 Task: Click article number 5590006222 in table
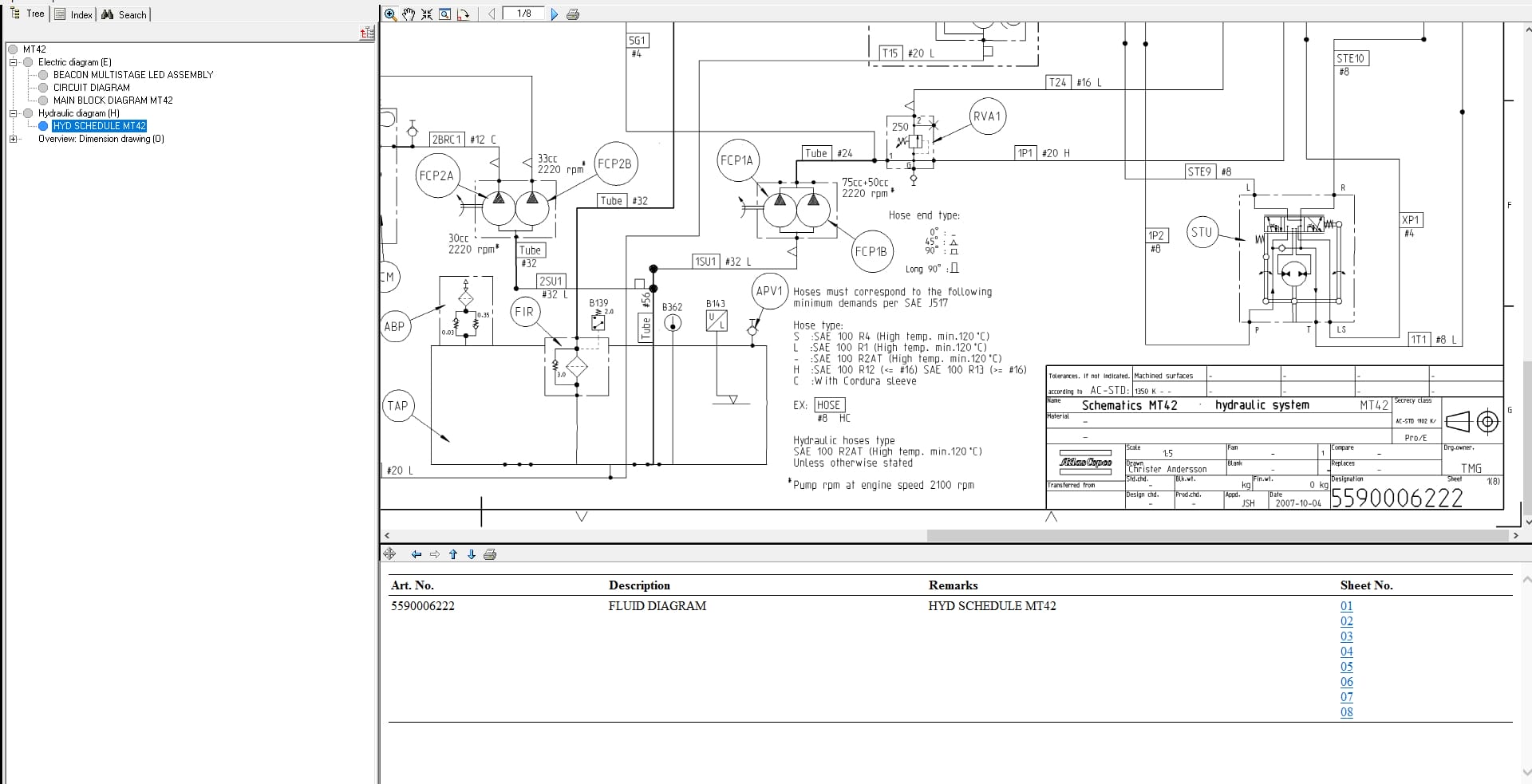click(423, 606)
